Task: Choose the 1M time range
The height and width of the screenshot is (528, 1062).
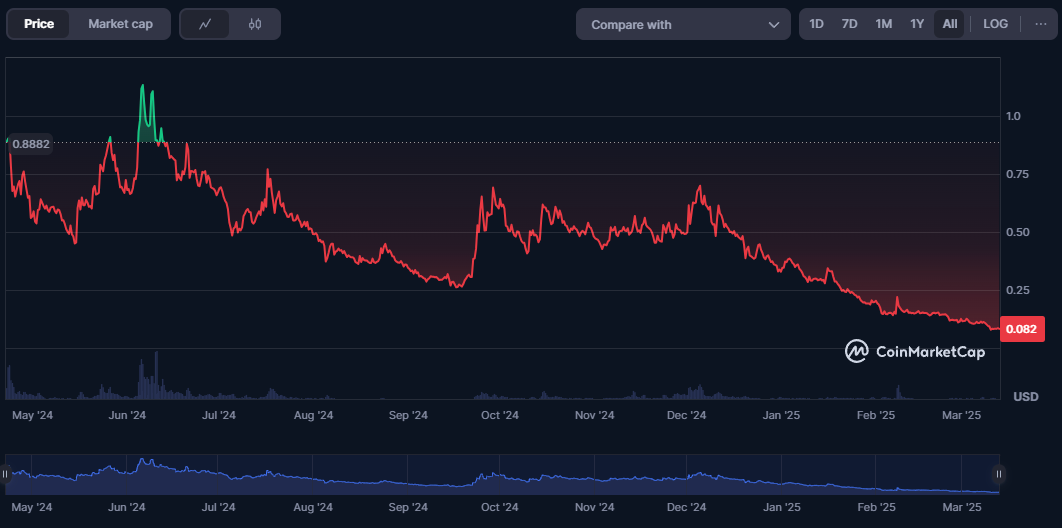Action: [883, 24]
